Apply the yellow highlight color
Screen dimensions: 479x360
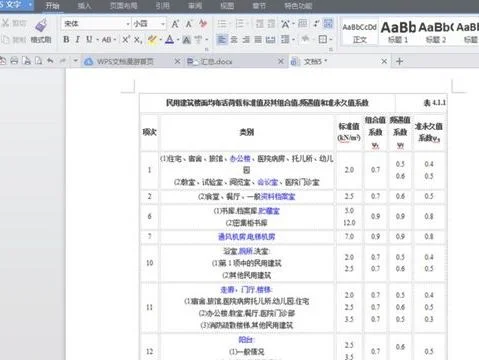(x=152, y=40)
